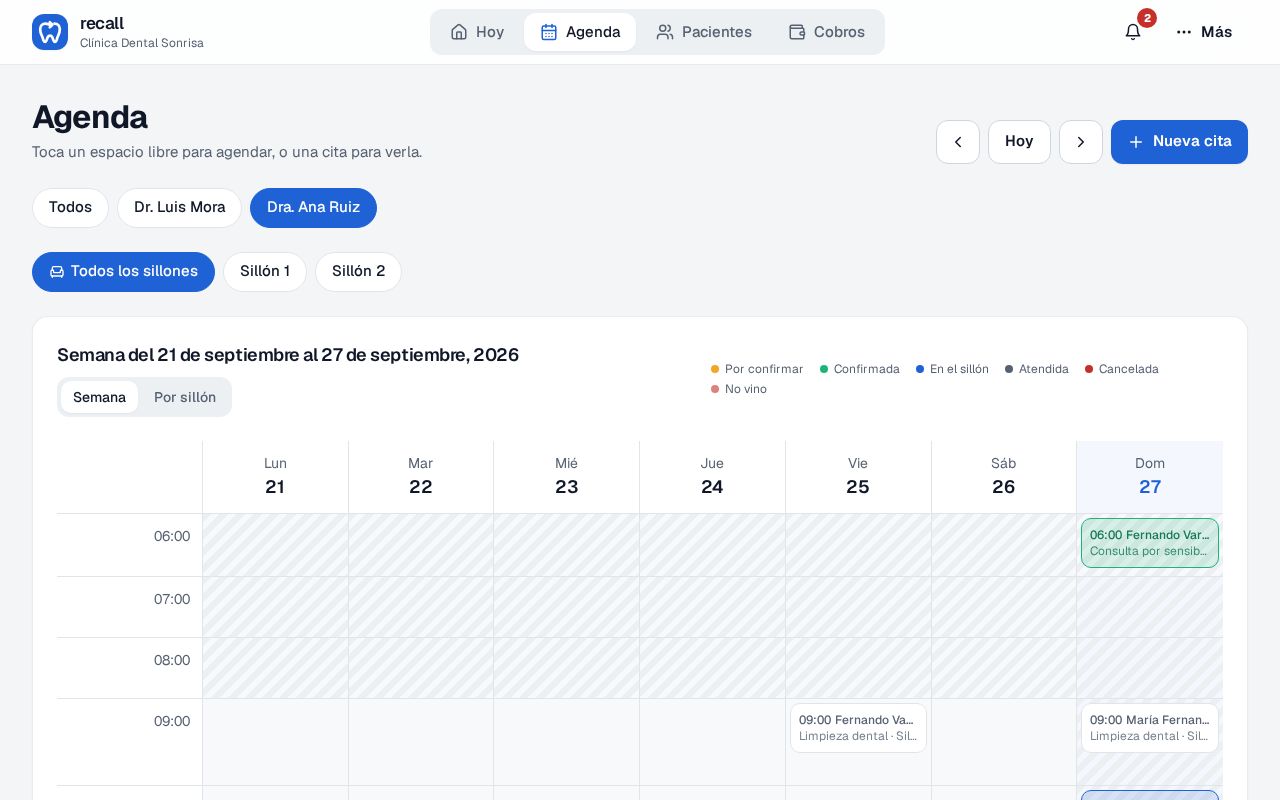1280x800 pixels.
Task: Click the Agenda page heading
Action: click(x=90, y=117)
